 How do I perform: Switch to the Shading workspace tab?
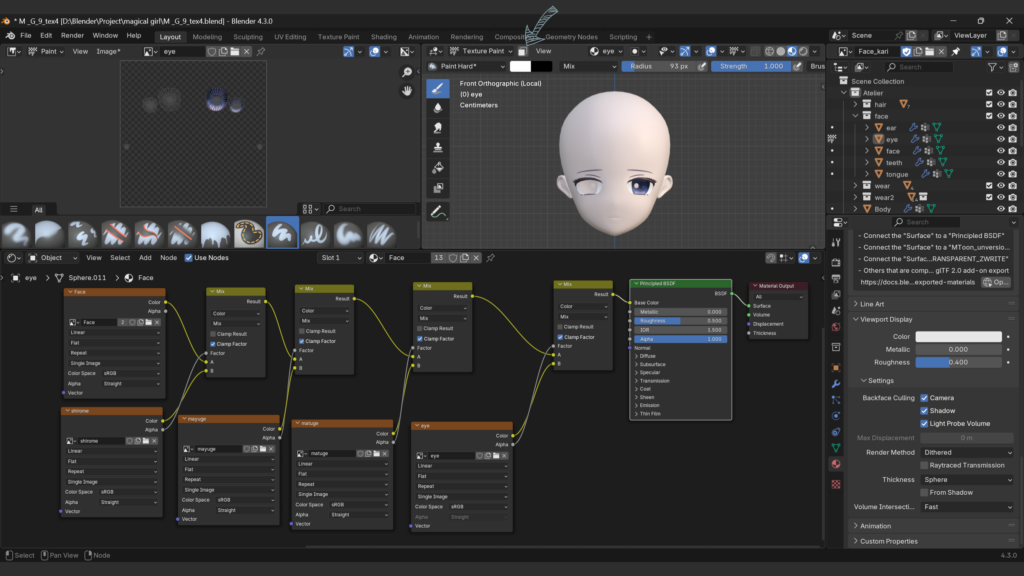(x=383, y=37)
